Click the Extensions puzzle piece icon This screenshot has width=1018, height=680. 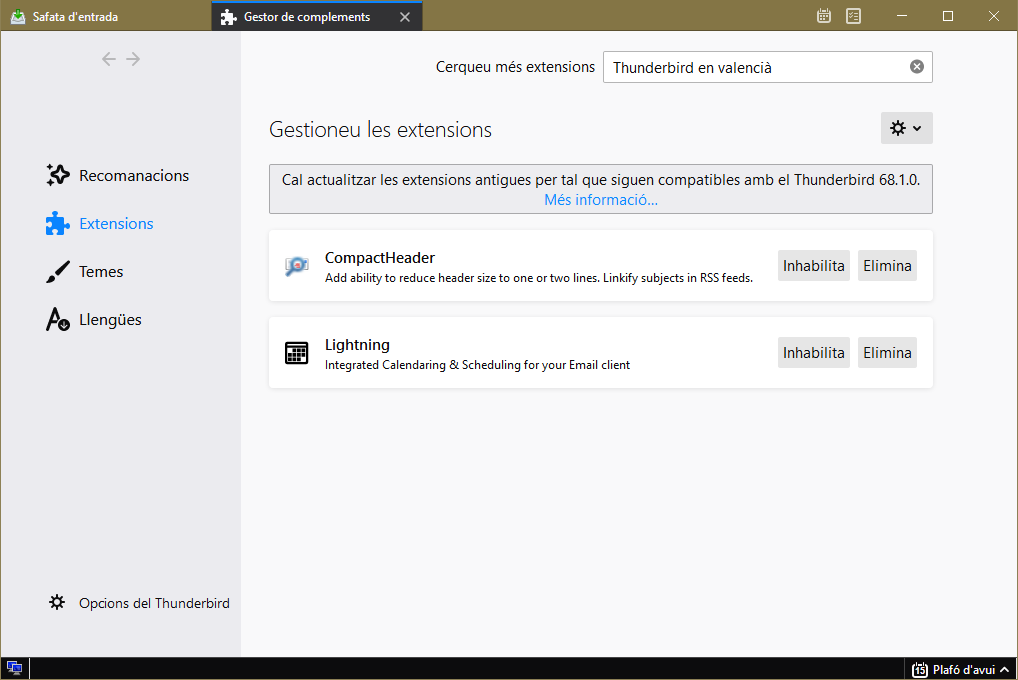(58, 223)
